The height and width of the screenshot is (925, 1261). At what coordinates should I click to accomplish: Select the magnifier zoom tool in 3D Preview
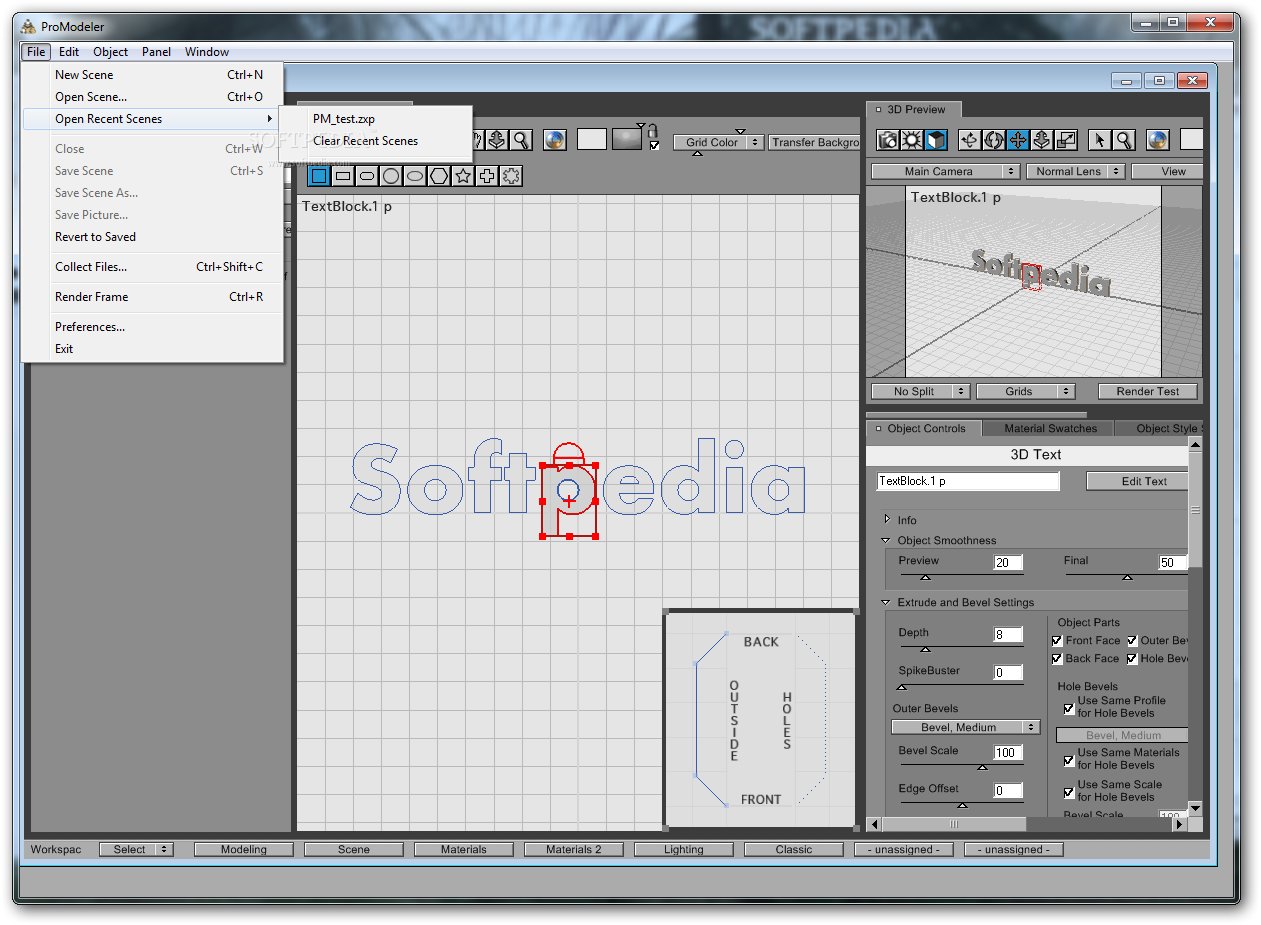click(x=1124, y=141)
